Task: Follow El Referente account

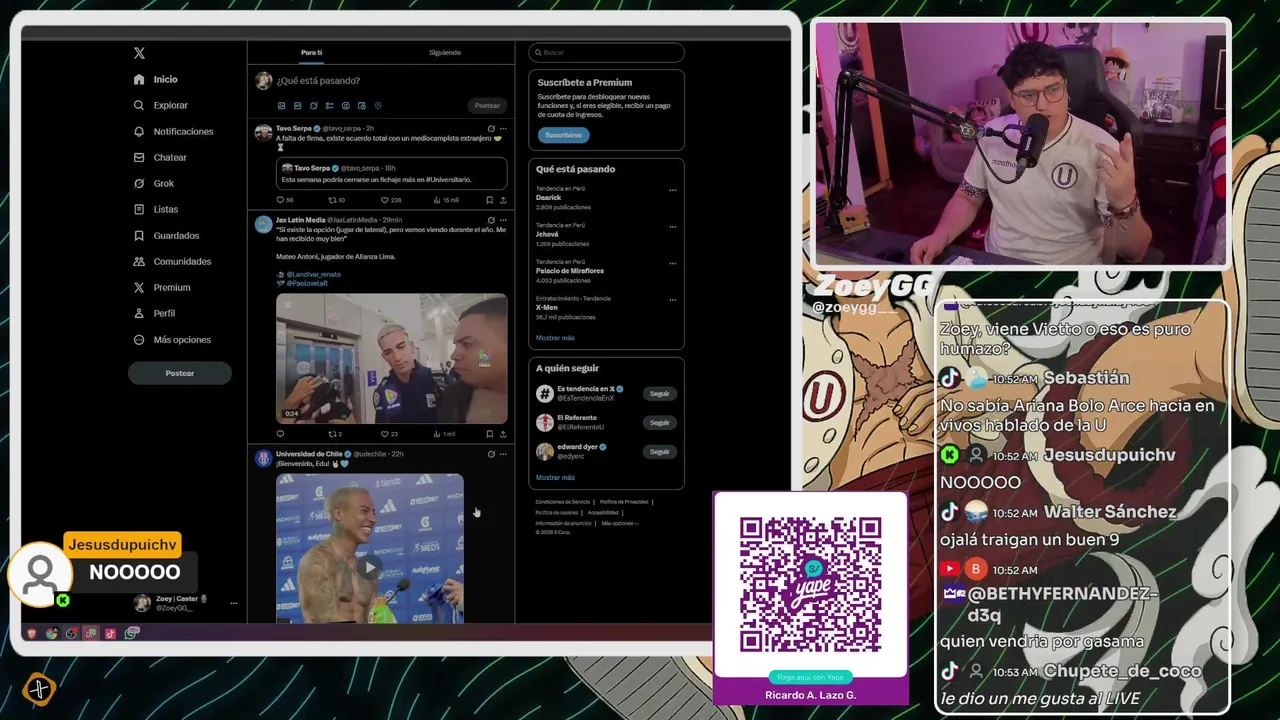Action: (x=659, y=422)
